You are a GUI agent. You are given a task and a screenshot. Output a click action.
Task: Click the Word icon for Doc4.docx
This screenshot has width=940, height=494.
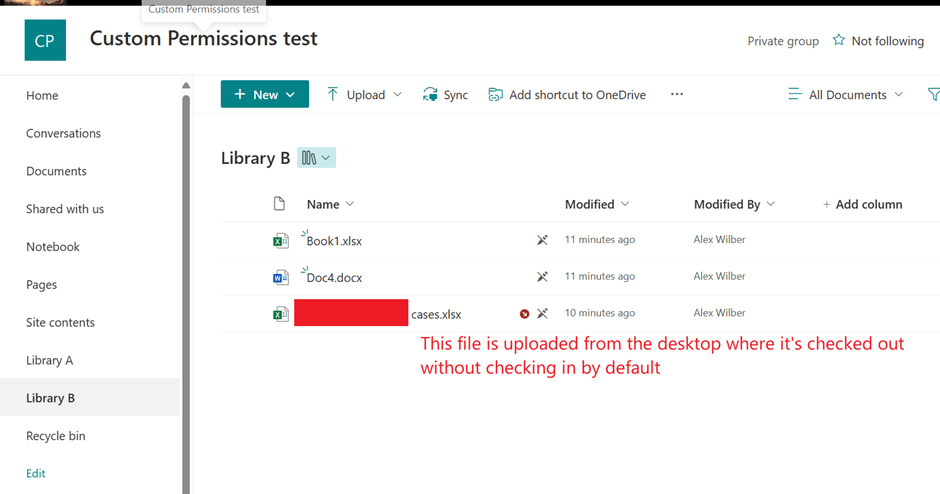281,278
